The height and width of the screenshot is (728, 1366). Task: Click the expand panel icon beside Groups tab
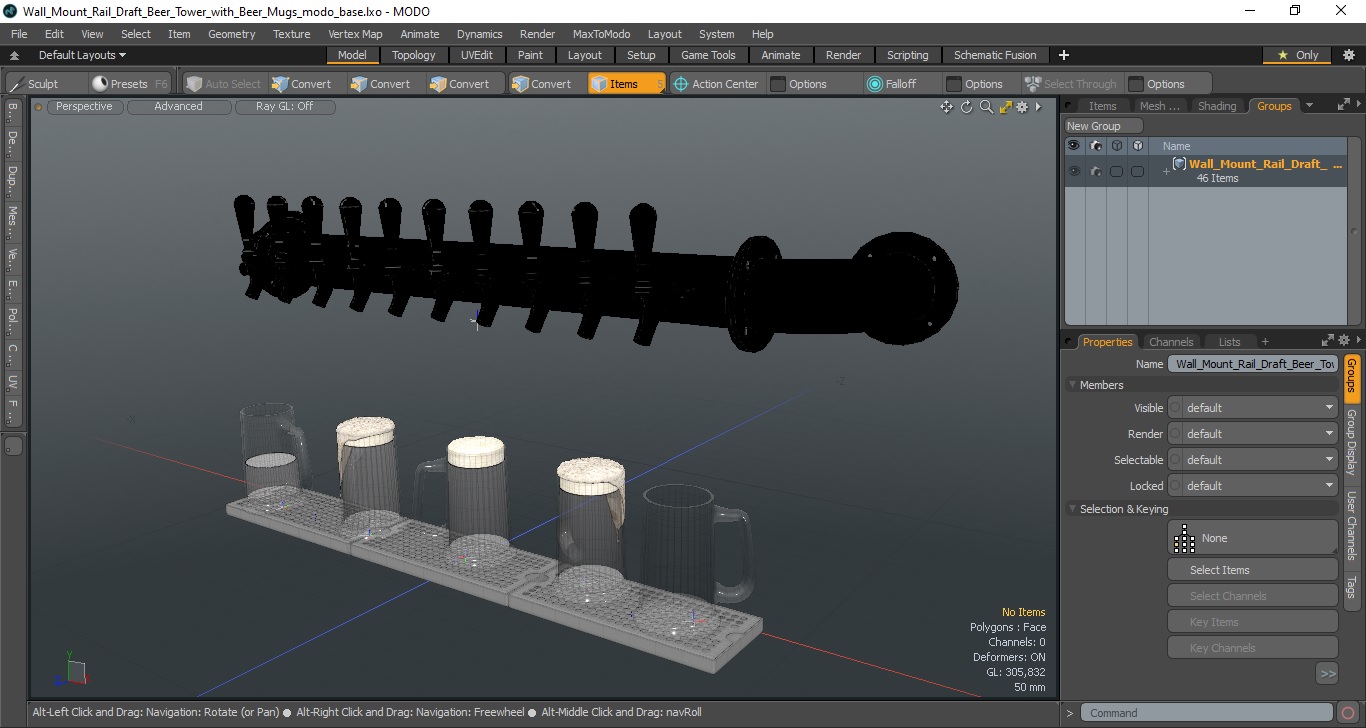coord(1343,105)
